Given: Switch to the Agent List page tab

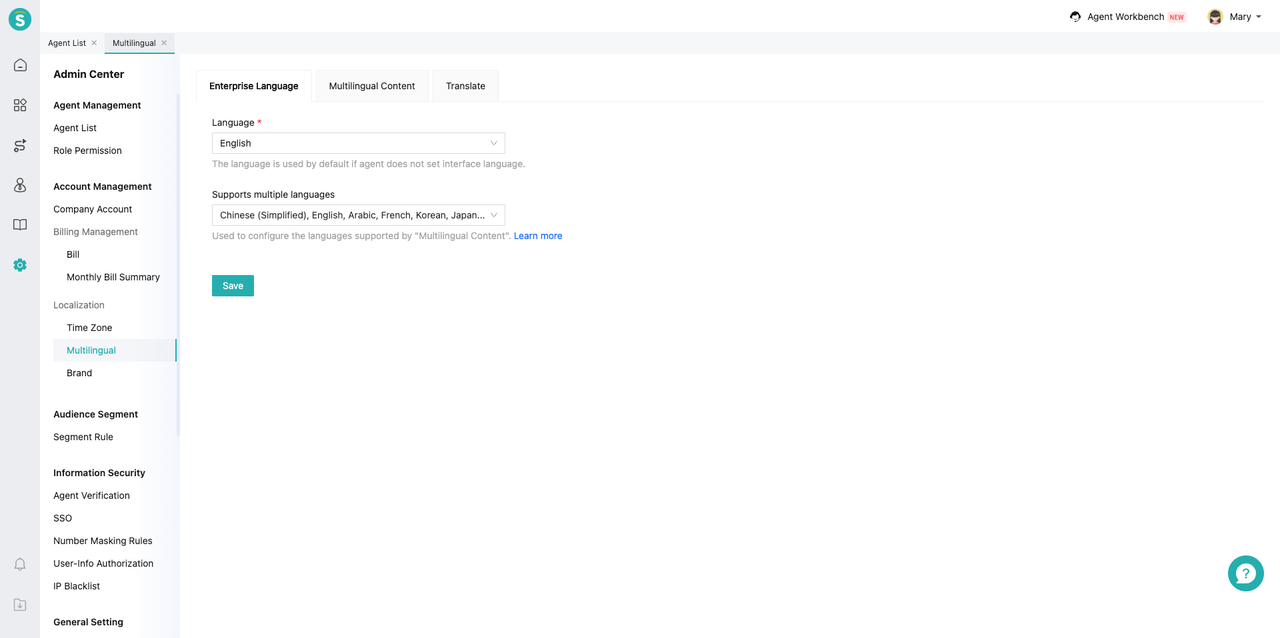Looking at the screenshot, I should (x=67, y=43).
